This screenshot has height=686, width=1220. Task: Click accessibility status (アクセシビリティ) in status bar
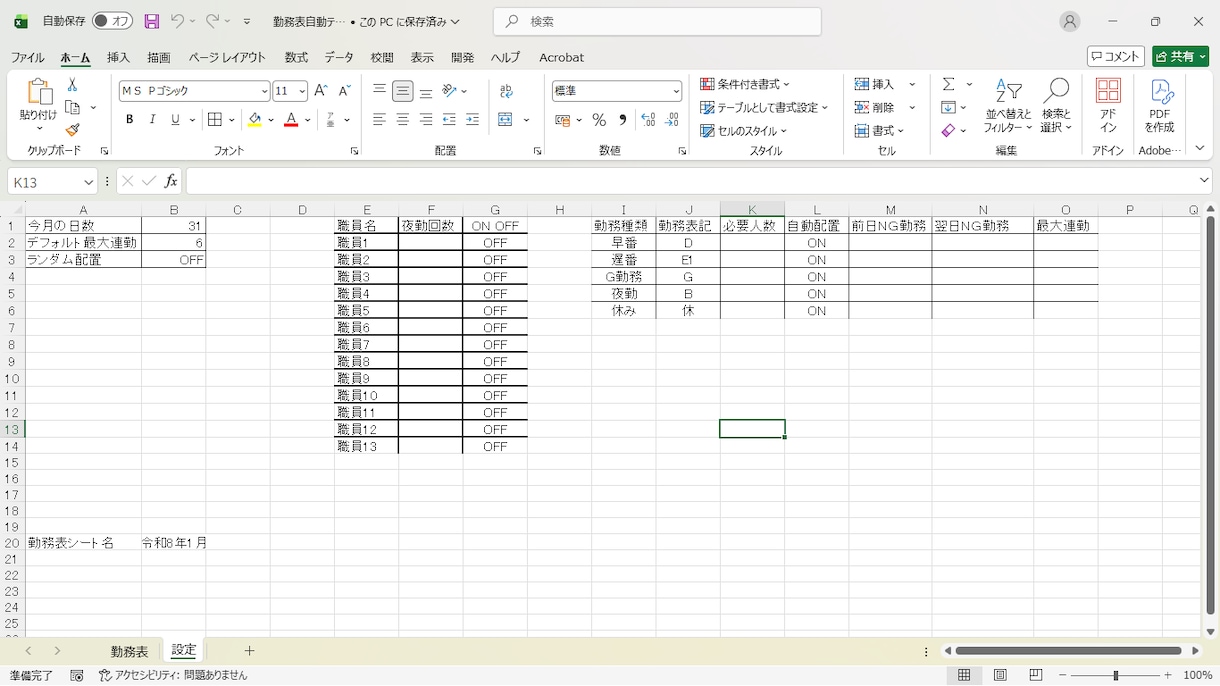click(172, 676)
